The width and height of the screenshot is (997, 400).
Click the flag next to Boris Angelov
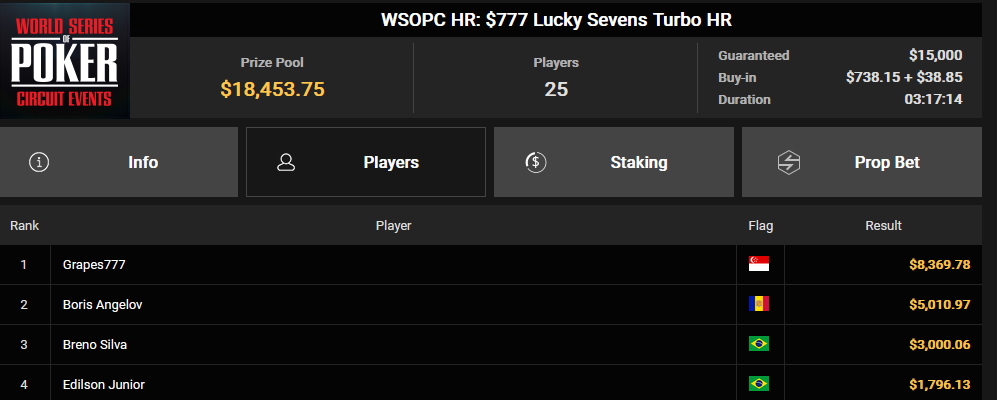(x=759, y=304)
